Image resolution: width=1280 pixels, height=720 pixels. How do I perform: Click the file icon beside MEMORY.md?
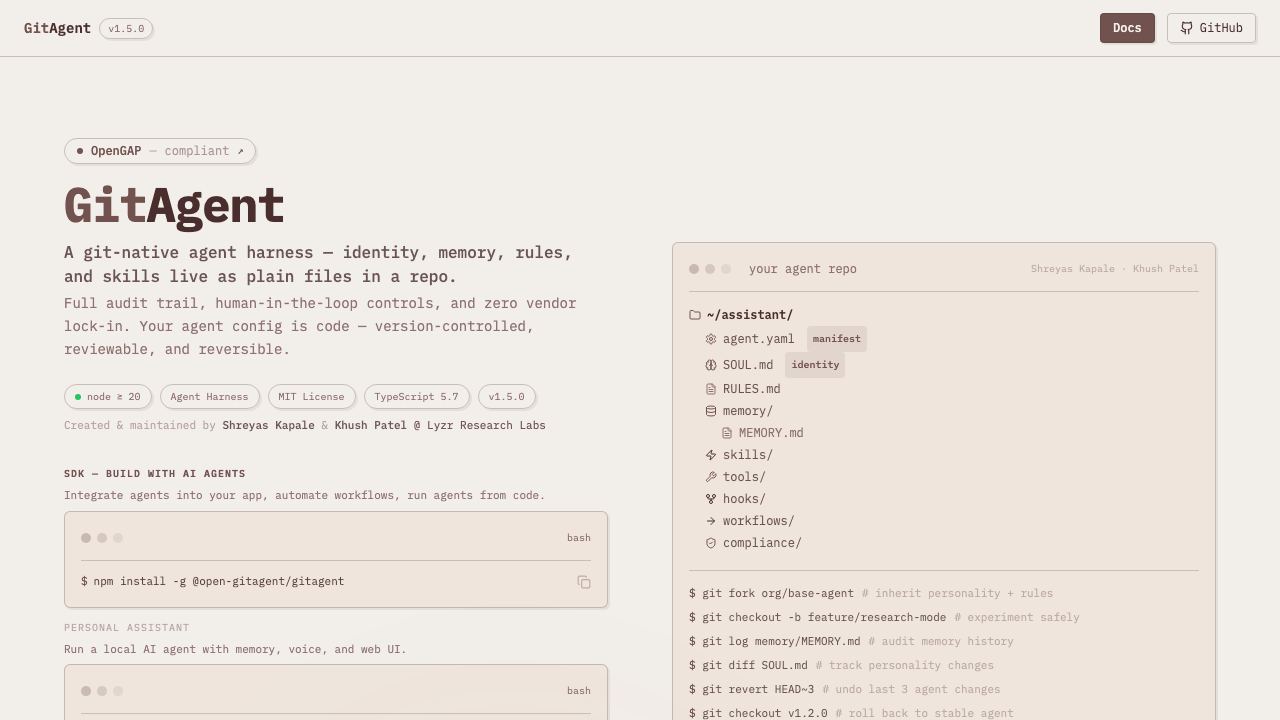727,433
